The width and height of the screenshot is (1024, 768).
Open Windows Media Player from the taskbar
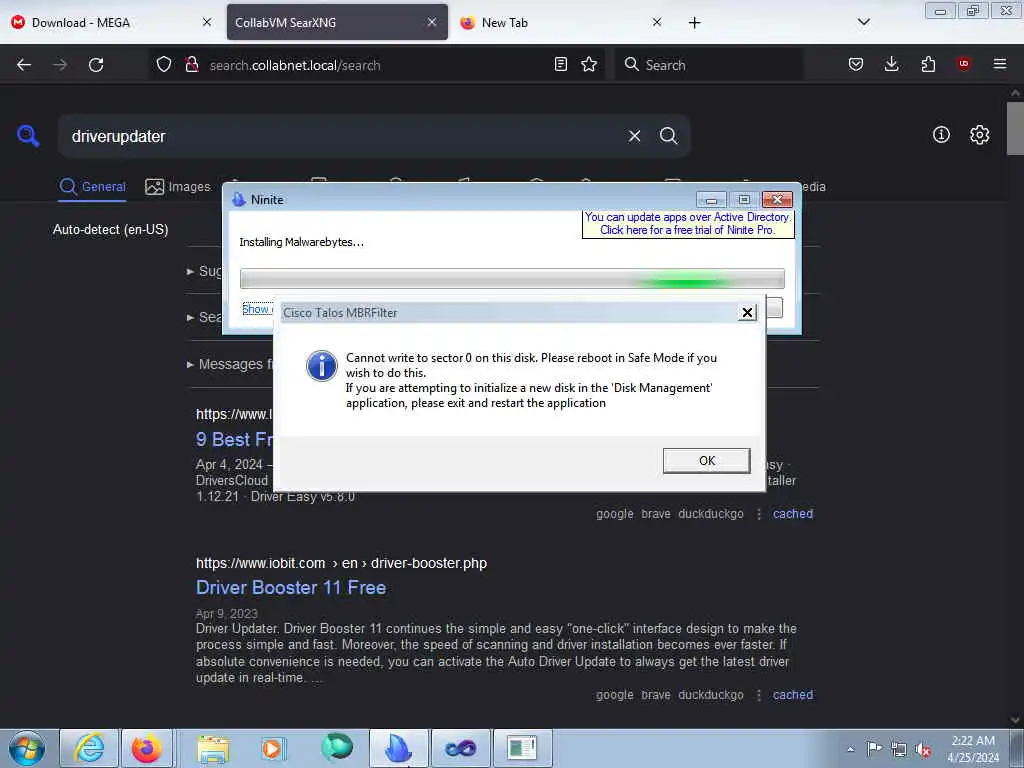tap(272, 748)
